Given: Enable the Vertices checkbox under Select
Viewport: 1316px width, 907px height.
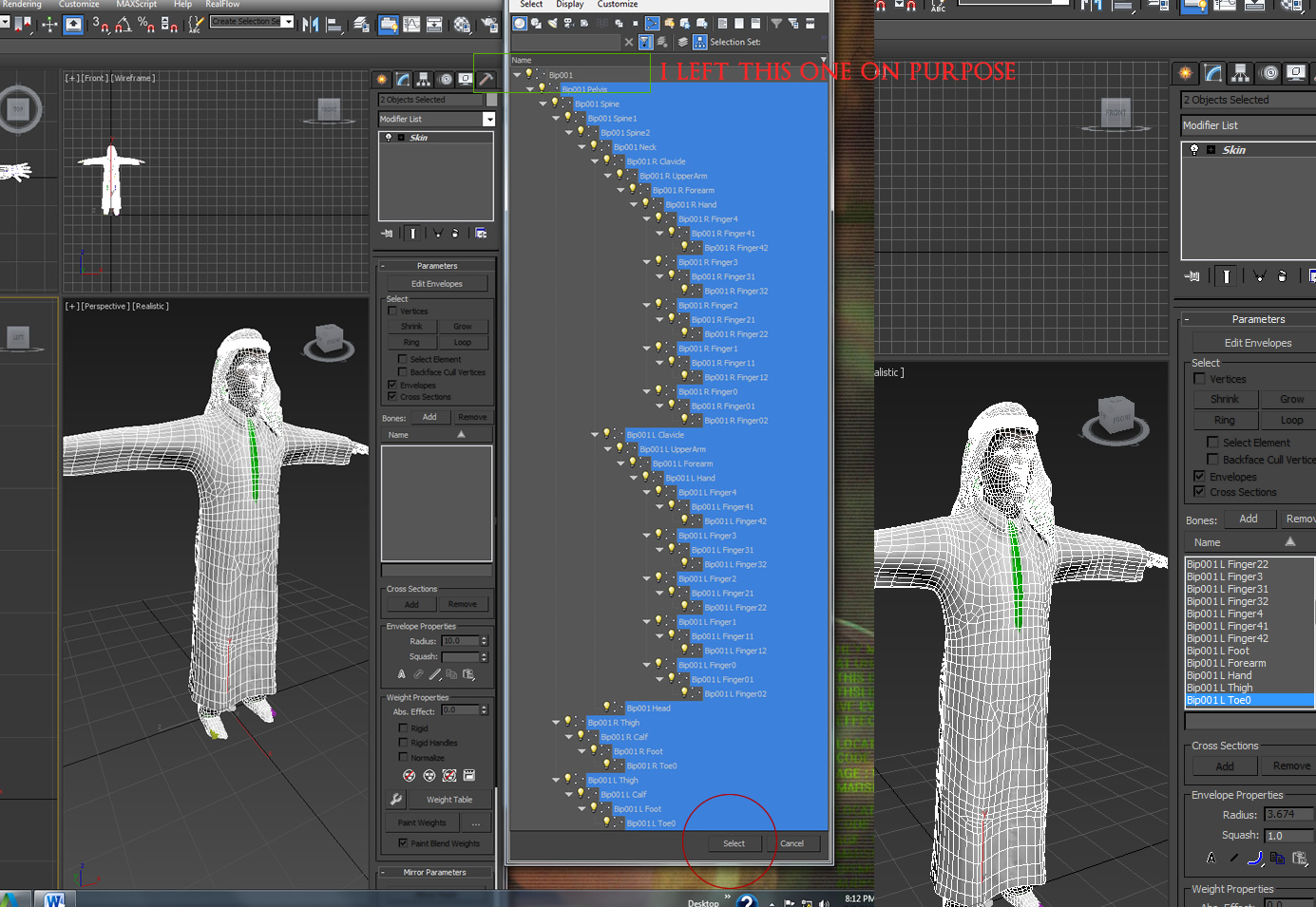Looking at the screenshot, I should coord(393,311).
